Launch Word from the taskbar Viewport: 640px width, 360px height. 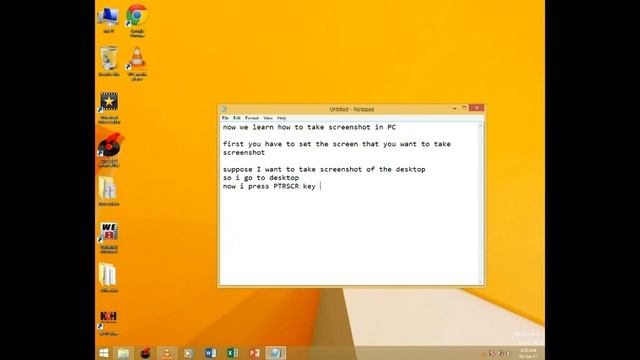pos(210,353)
